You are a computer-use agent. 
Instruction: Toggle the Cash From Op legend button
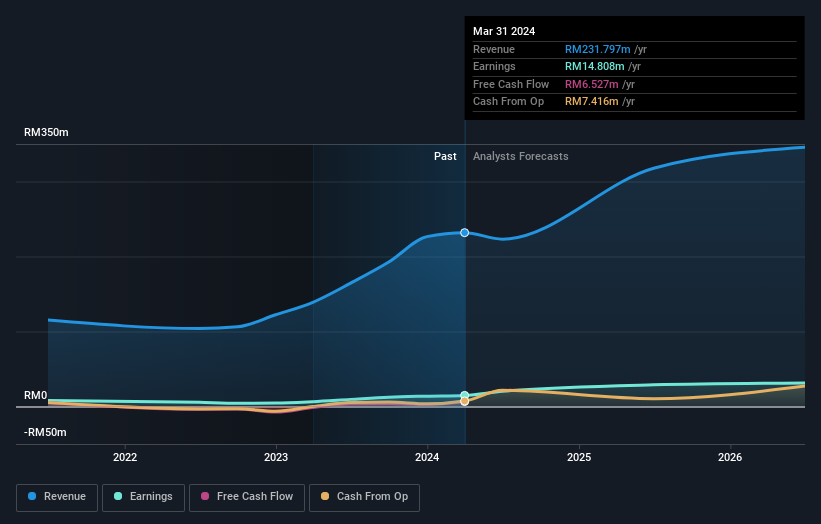point(364,497)
